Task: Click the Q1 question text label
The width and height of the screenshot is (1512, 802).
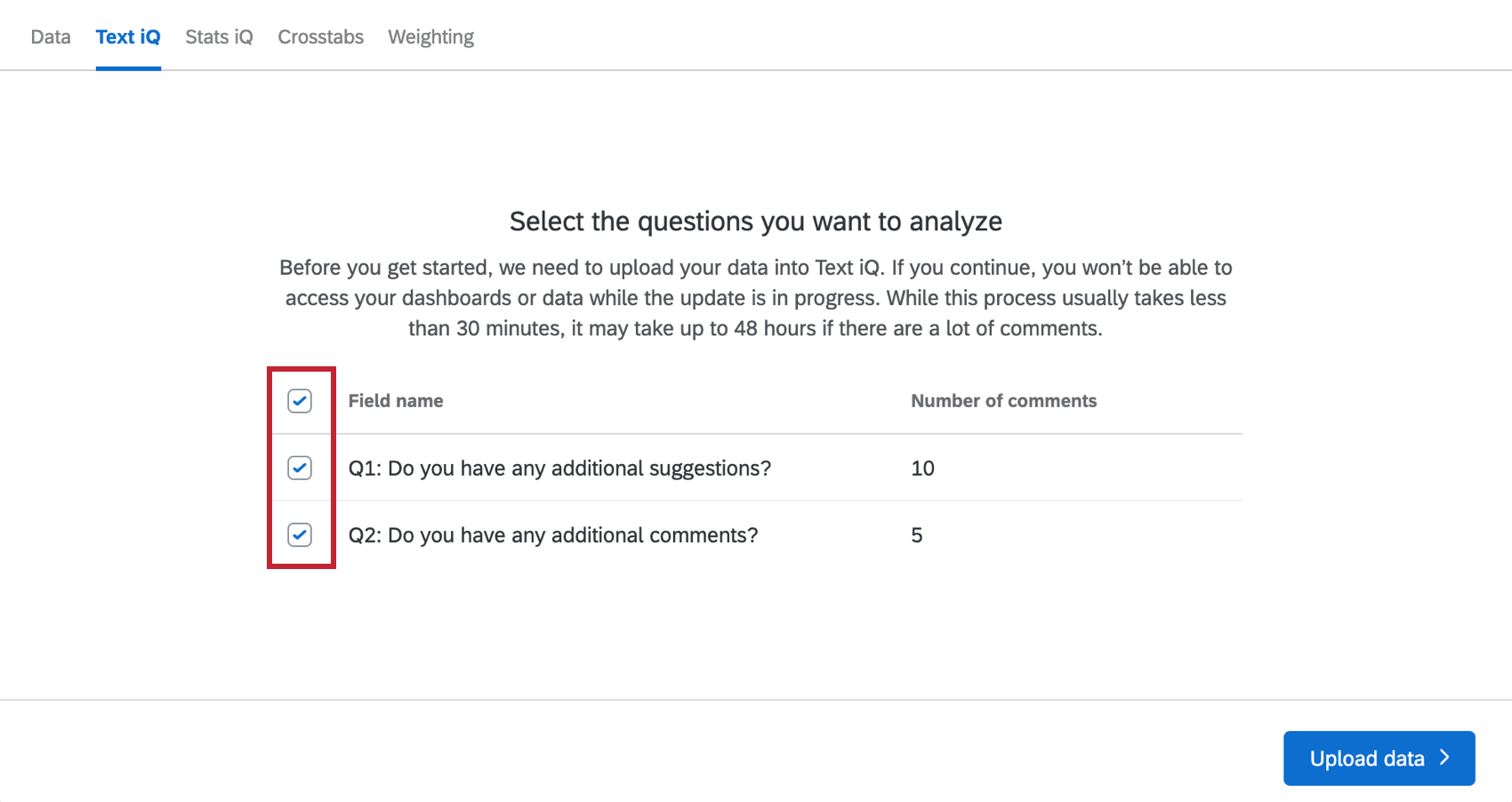Action: [x=559, y=468]
